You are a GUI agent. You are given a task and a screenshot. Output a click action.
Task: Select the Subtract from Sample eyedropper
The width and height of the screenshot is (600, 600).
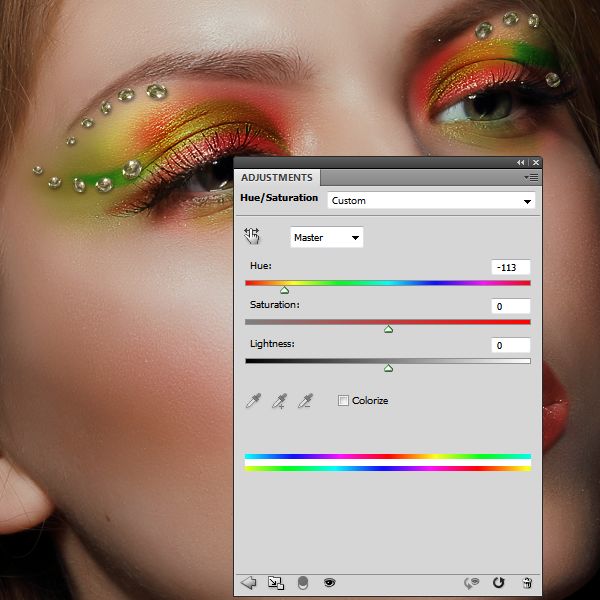307,401
